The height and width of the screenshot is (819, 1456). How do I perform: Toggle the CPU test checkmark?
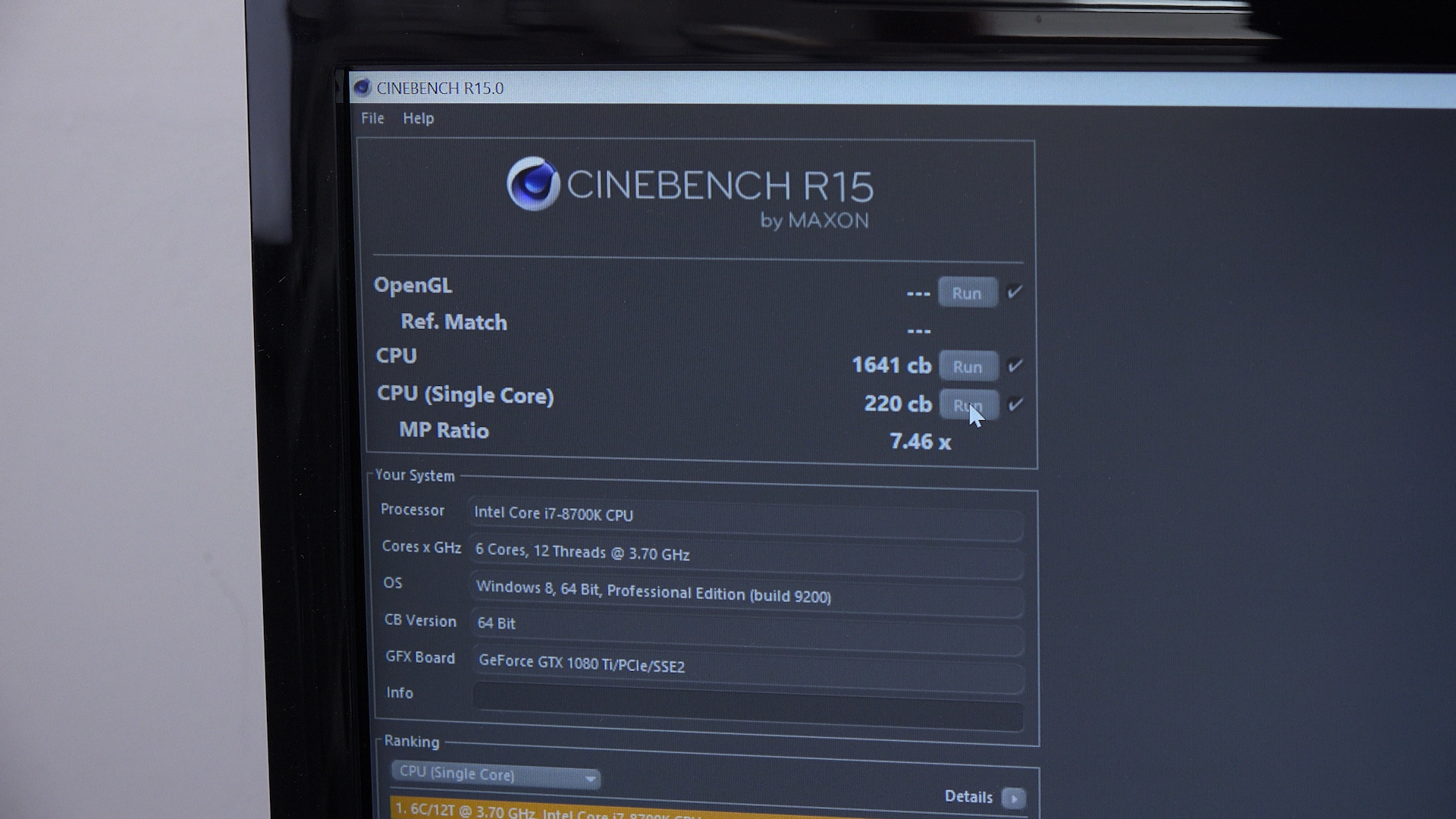(x=1015, y=366)
